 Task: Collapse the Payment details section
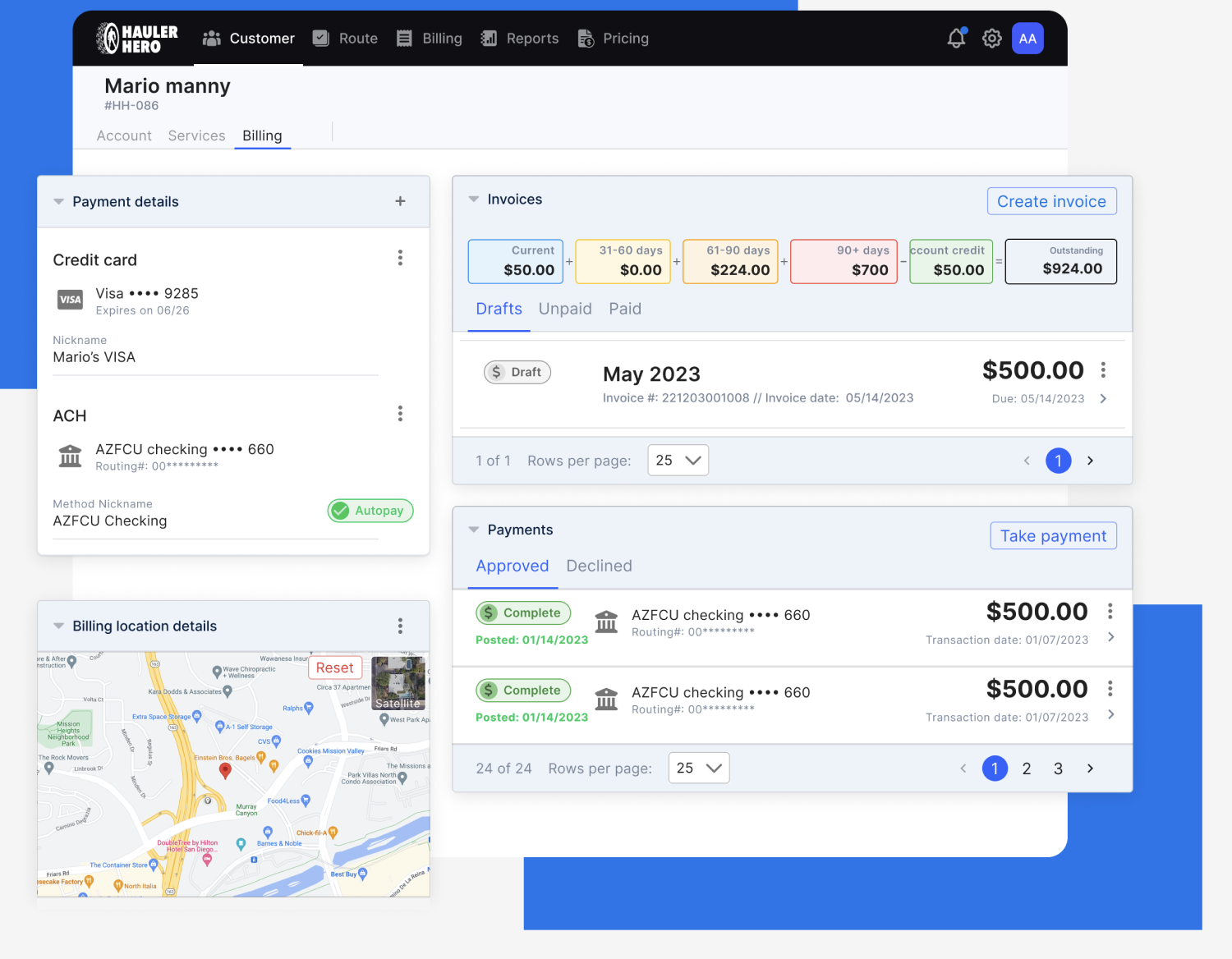[x=57, y=201]
